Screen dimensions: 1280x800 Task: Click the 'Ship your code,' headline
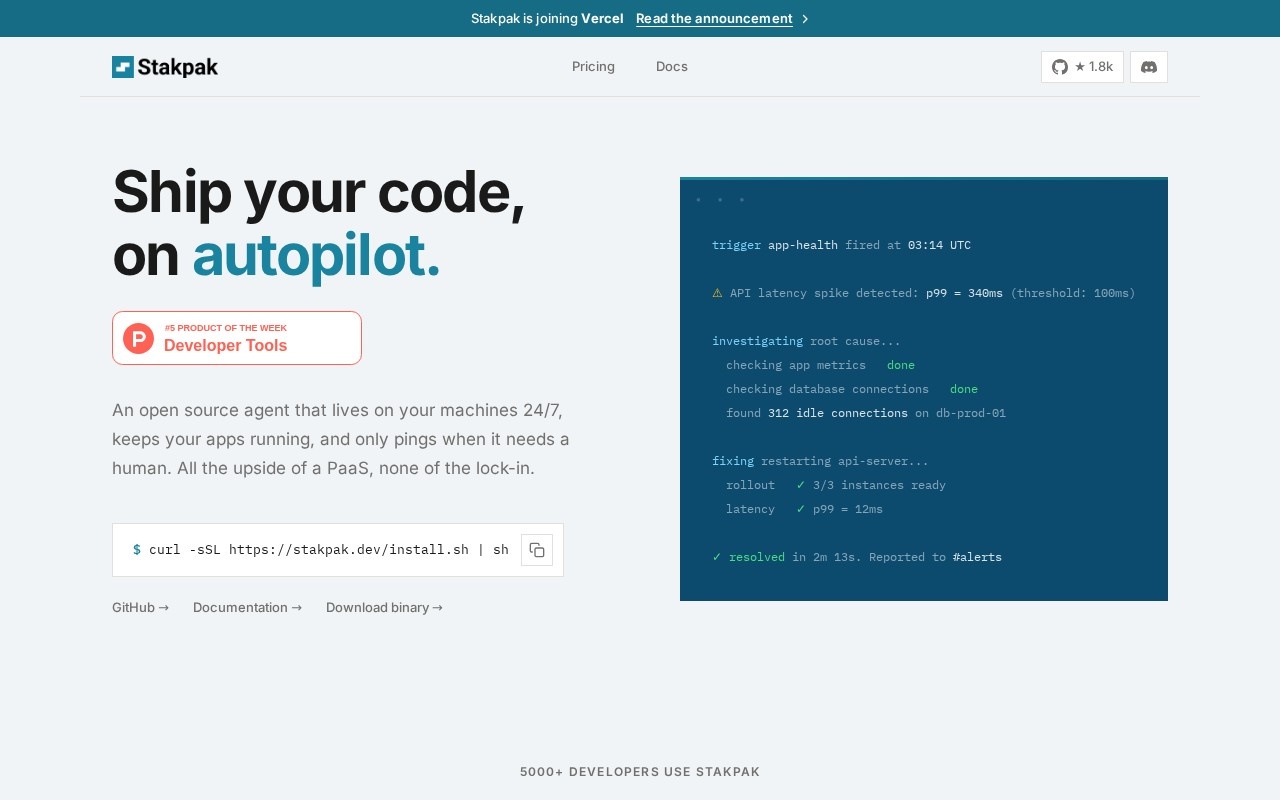click(x=319, y=191)
